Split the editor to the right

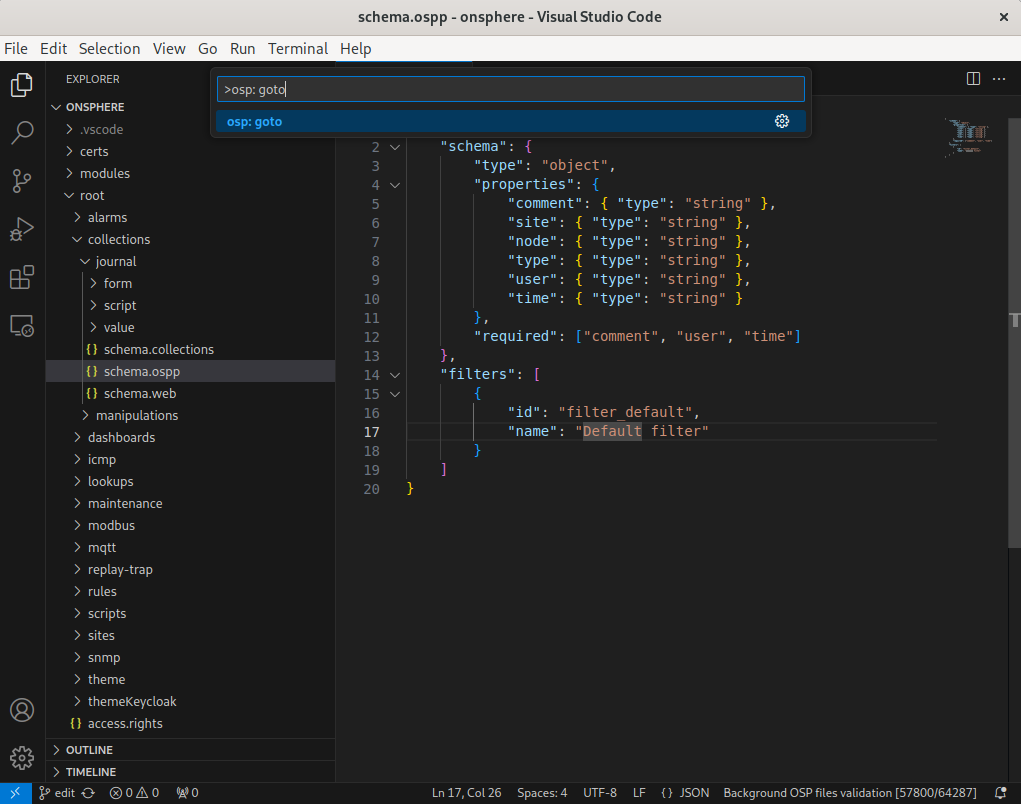coord(973,79)
